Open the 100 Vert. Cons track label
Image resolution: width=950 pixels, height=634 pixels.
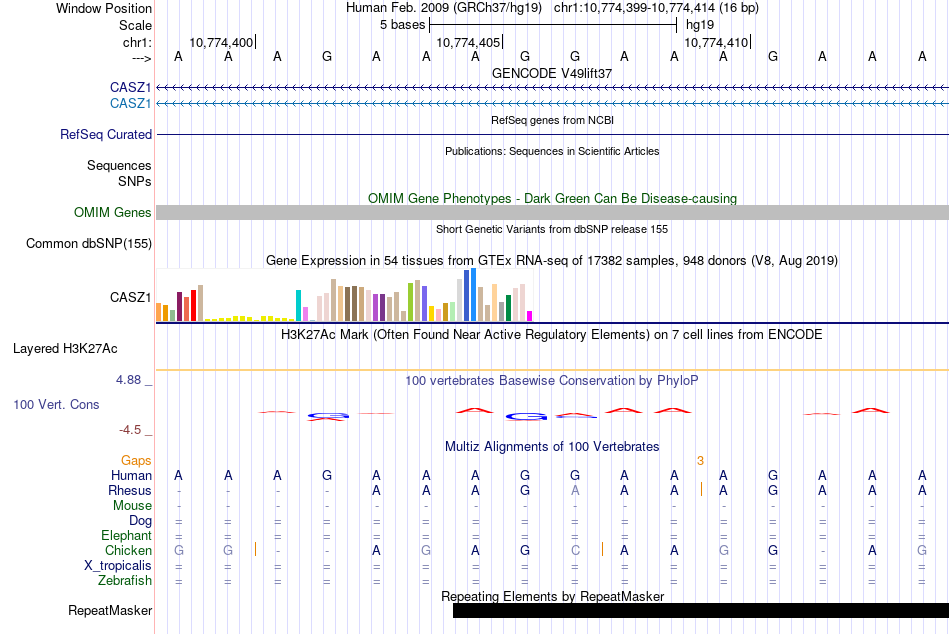(56, 404)
